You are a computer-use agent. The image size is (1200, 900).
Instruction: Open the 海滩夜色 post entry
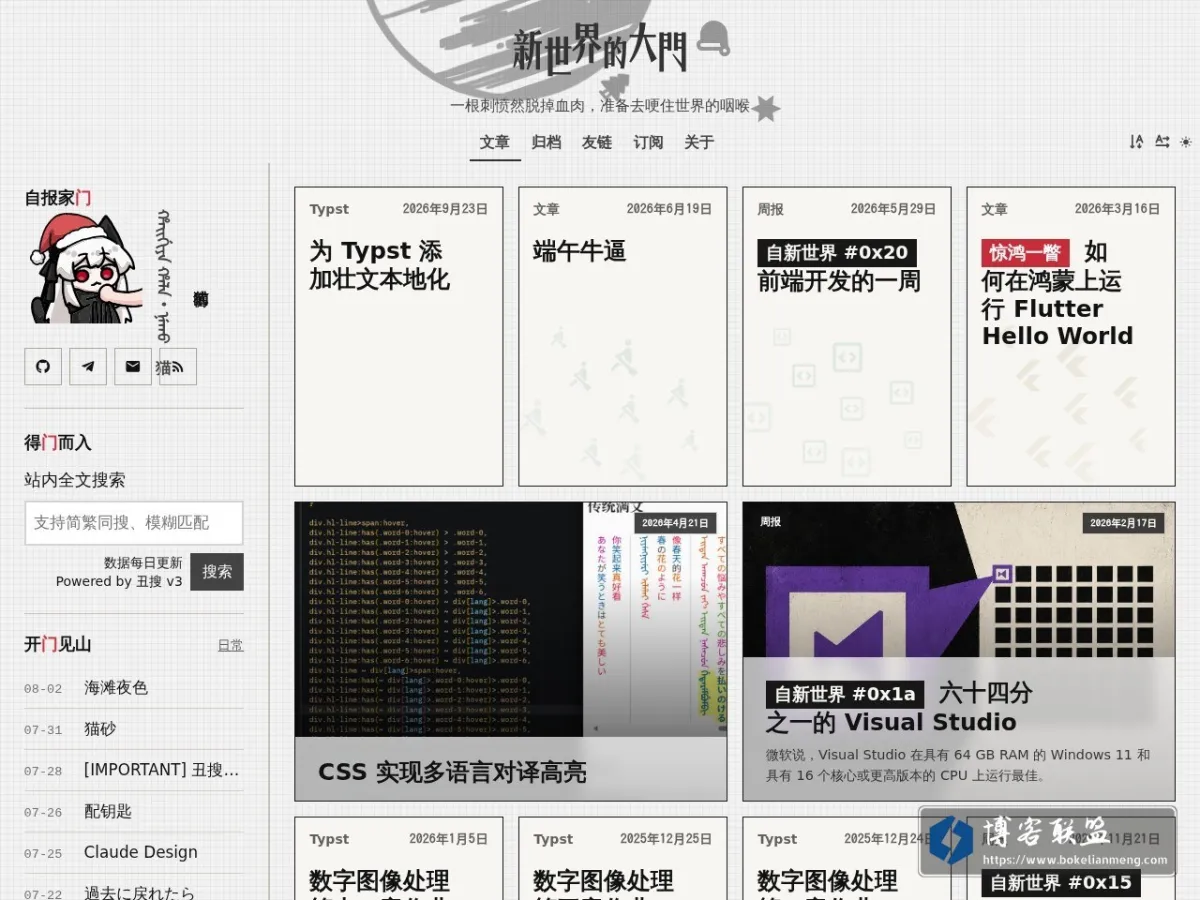pyautogui.click(x=116, y=688)
